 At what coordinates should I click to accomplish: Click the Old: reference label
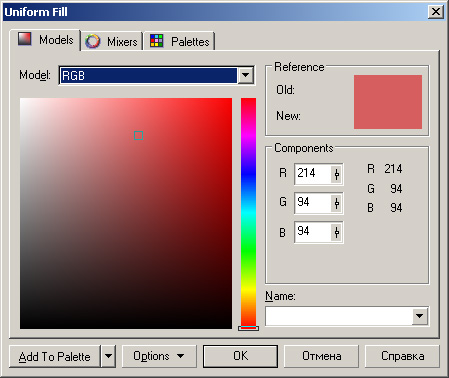pos(285,90)
